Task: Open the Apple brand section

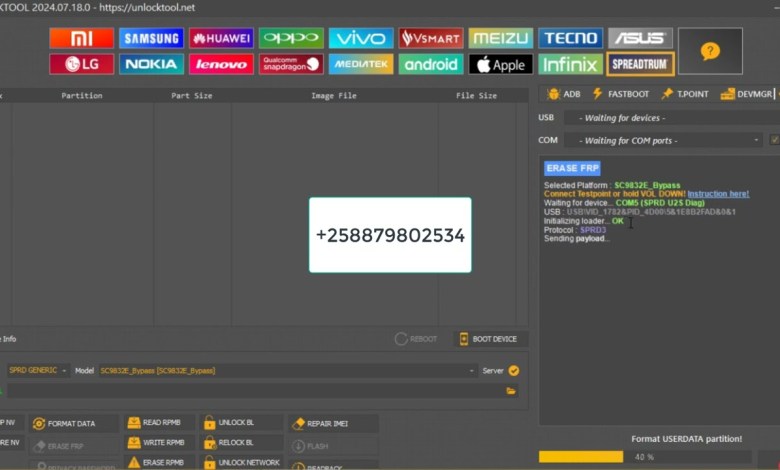Action: click(x=501, y=64)
